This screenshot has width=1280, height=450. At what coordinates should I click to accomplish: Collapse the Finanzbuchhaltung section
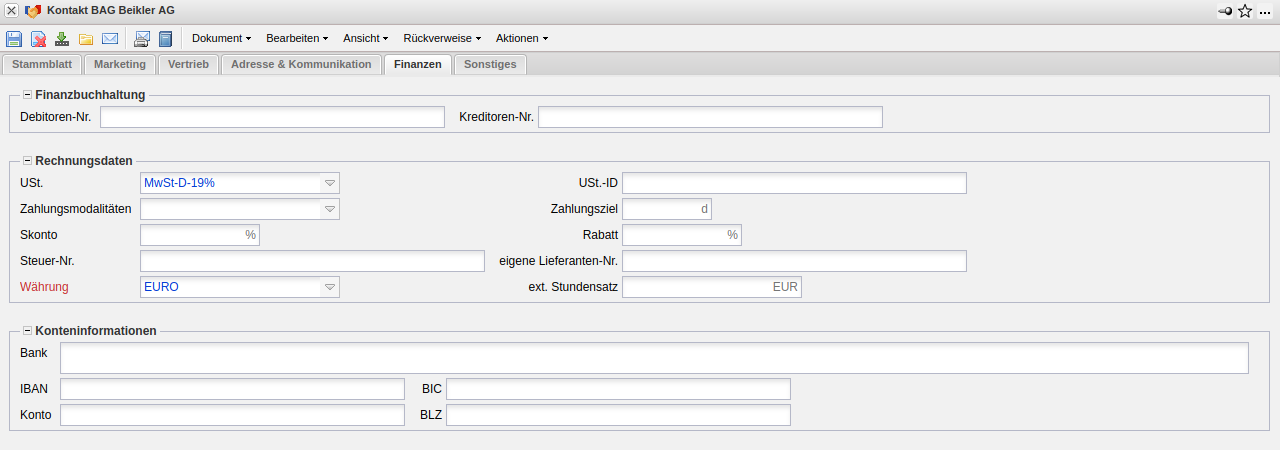coord(27,95)
